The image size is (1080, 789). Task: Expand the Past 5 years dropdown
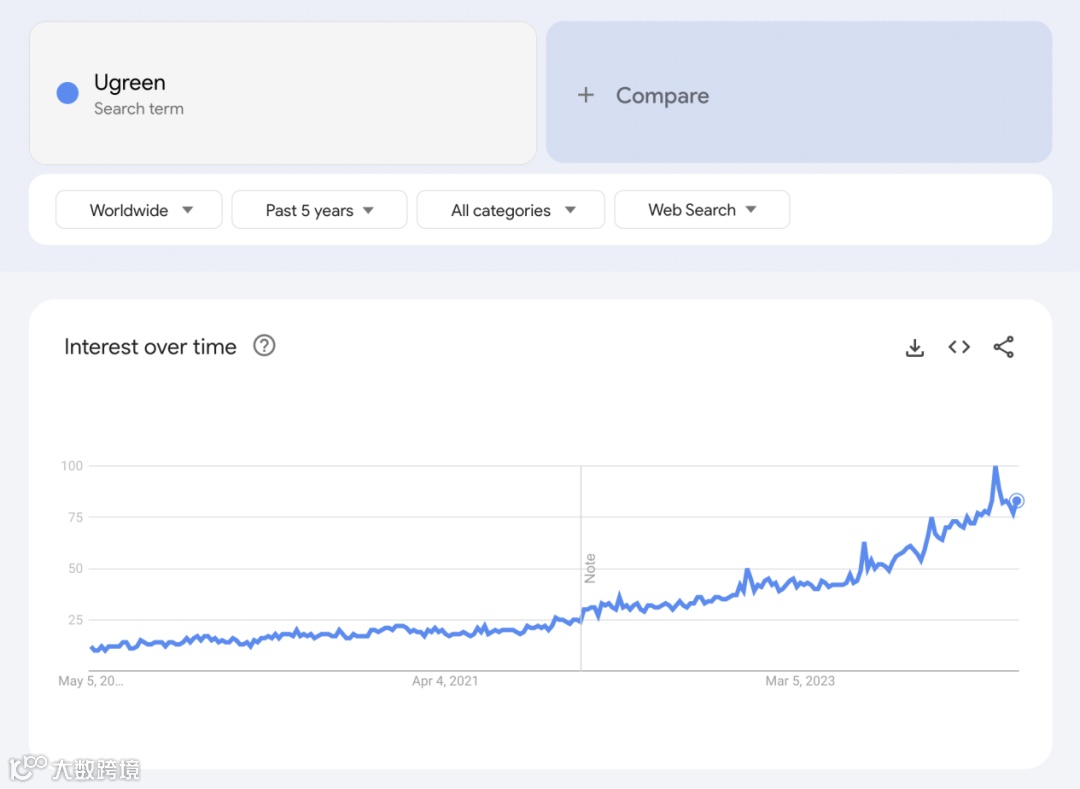pos(319,210)
